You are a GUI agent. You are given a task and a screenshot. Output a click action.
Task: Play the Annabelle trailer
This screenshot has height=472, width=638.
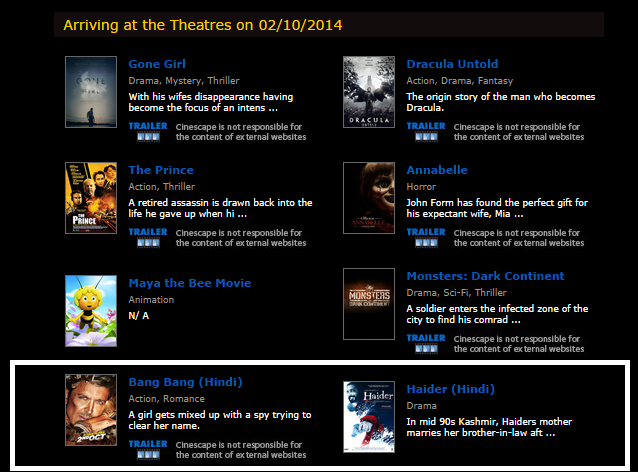point(426,237)
